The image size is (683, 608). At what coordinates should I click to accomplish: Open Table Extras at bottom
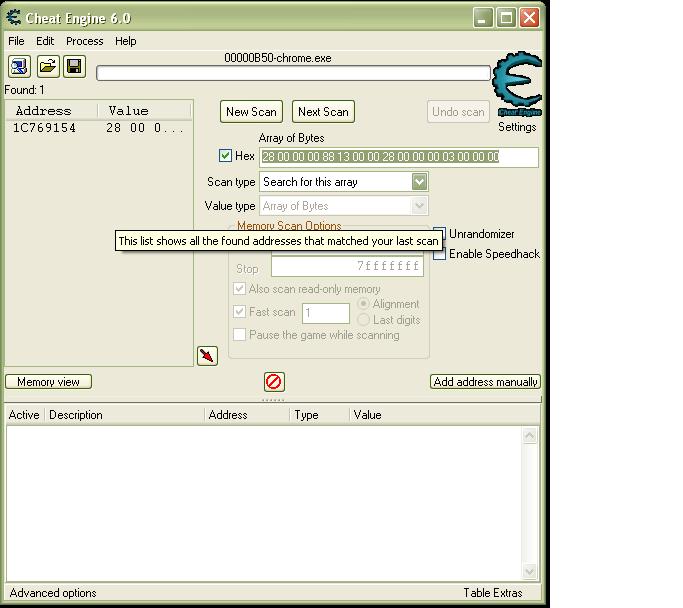(x=493, y=593)
